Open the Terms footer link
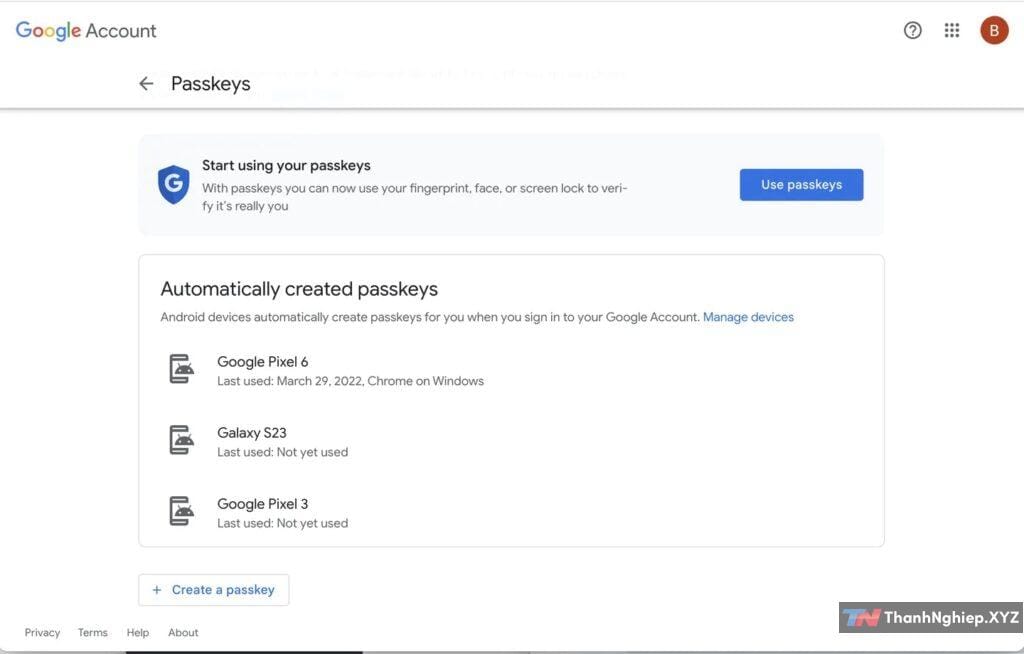 pos(93,632)
